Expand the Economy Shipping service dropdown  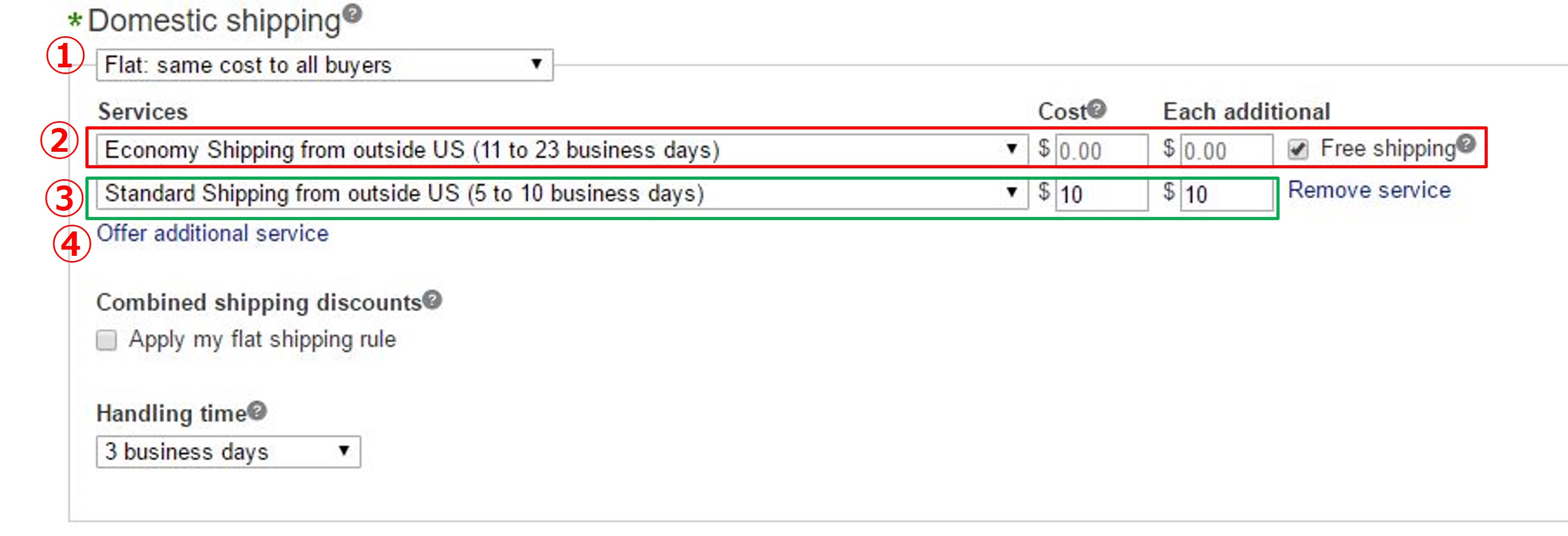point(562,150)
